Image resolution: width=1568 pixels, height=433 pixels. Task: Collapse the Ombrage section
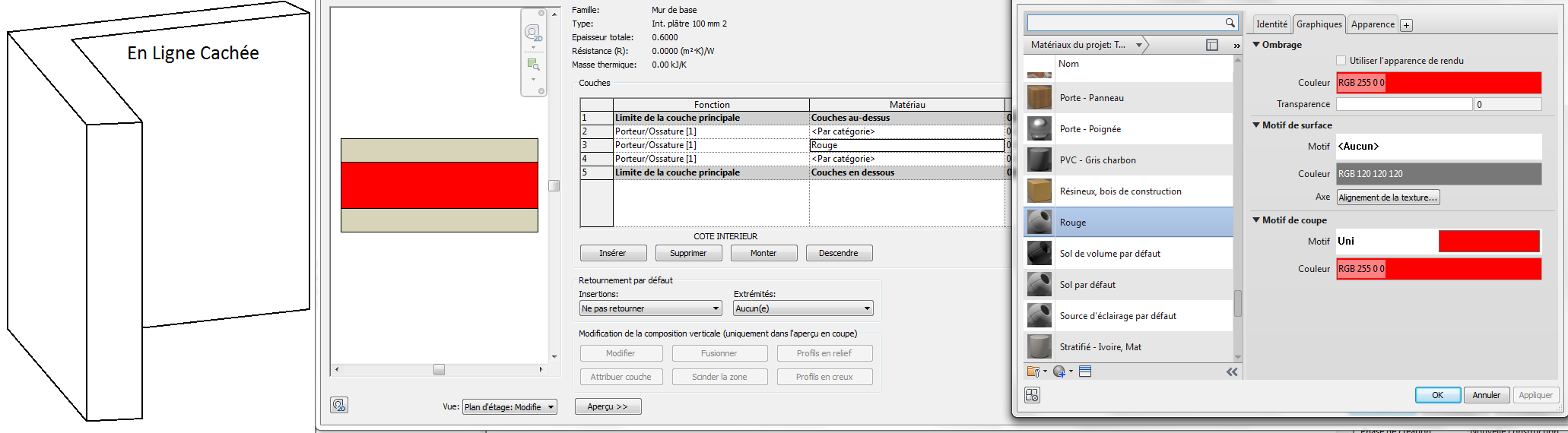pos(1256,45)
